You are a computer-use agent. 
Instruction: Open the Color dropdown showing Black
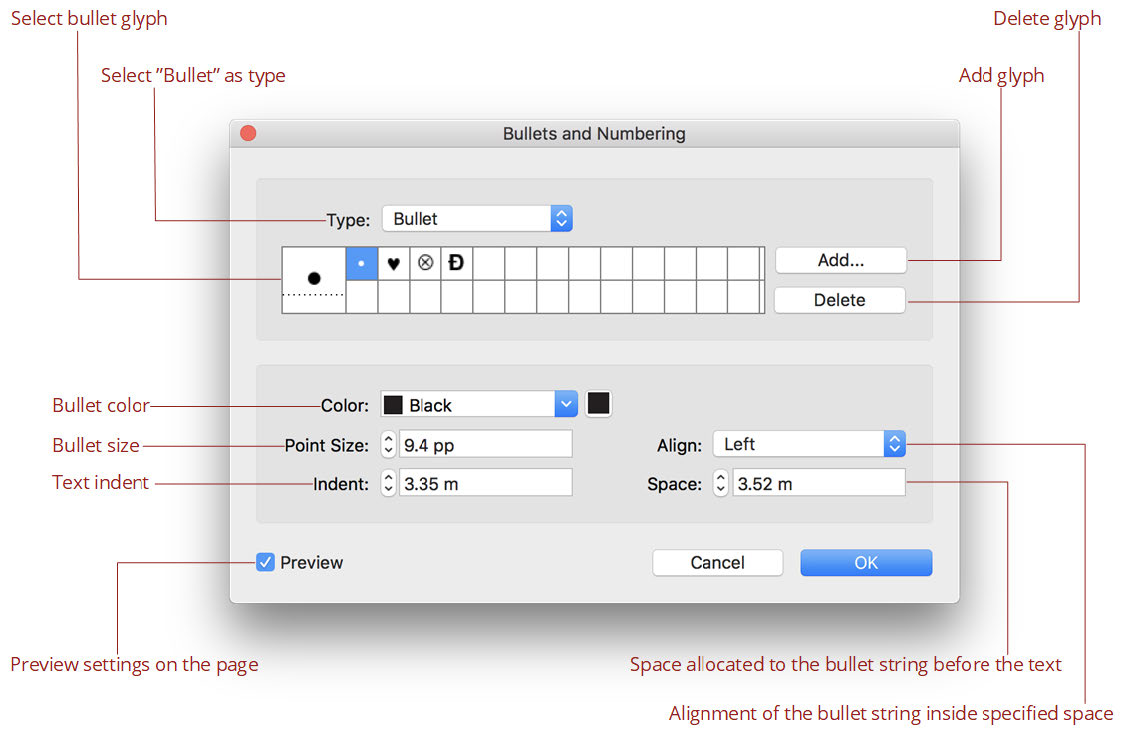[x=479, y=404]
